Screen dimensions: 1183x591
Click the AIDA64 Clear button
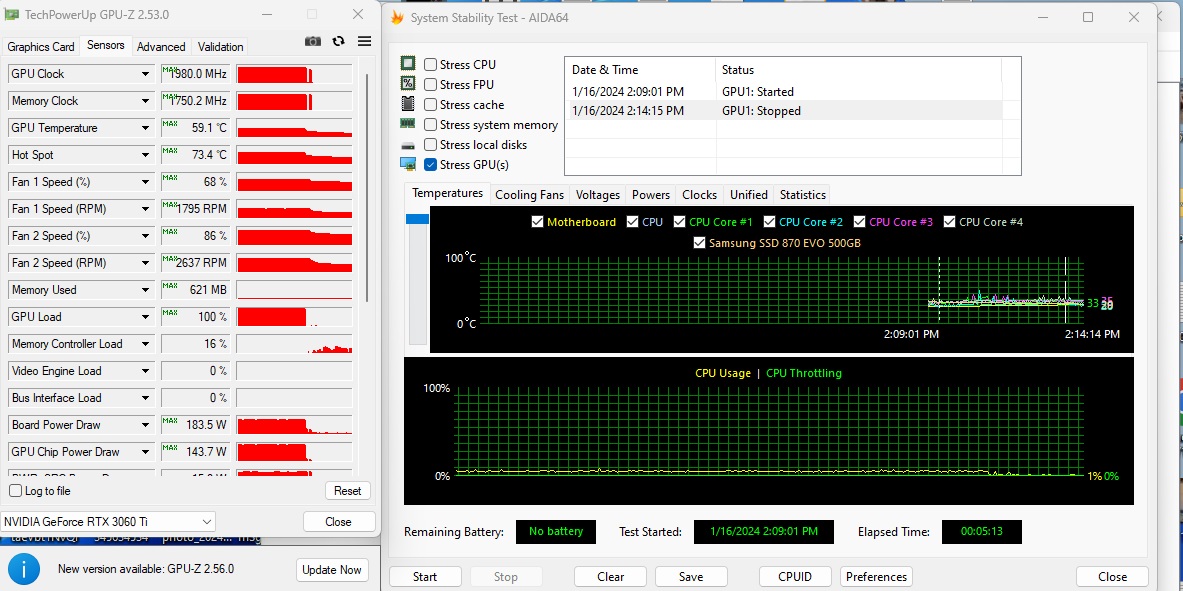(x=610, y=577)
